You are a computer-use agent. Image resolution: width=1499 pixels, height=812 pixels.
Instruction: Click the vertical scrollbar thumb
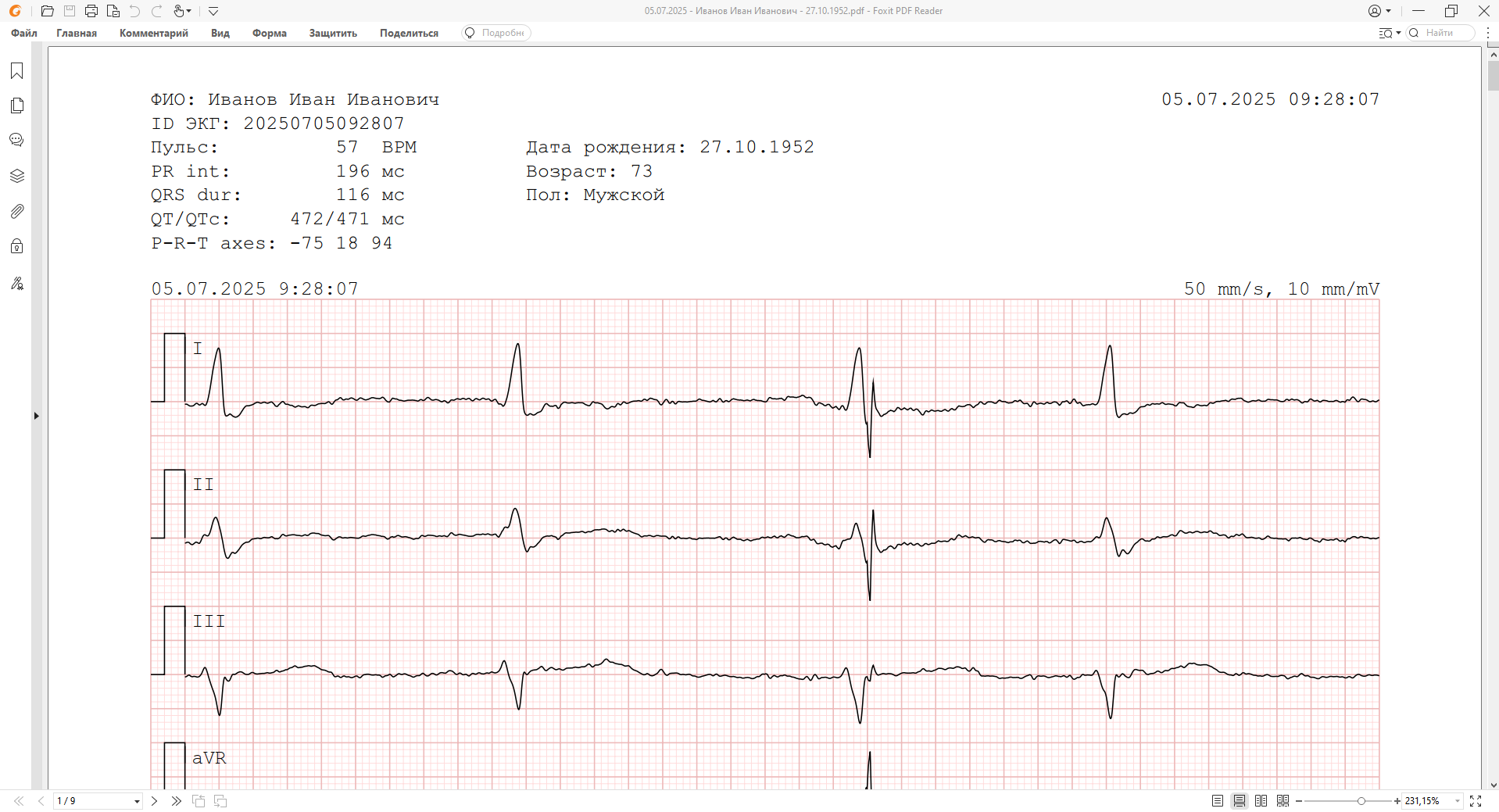tap(1493, 76)
